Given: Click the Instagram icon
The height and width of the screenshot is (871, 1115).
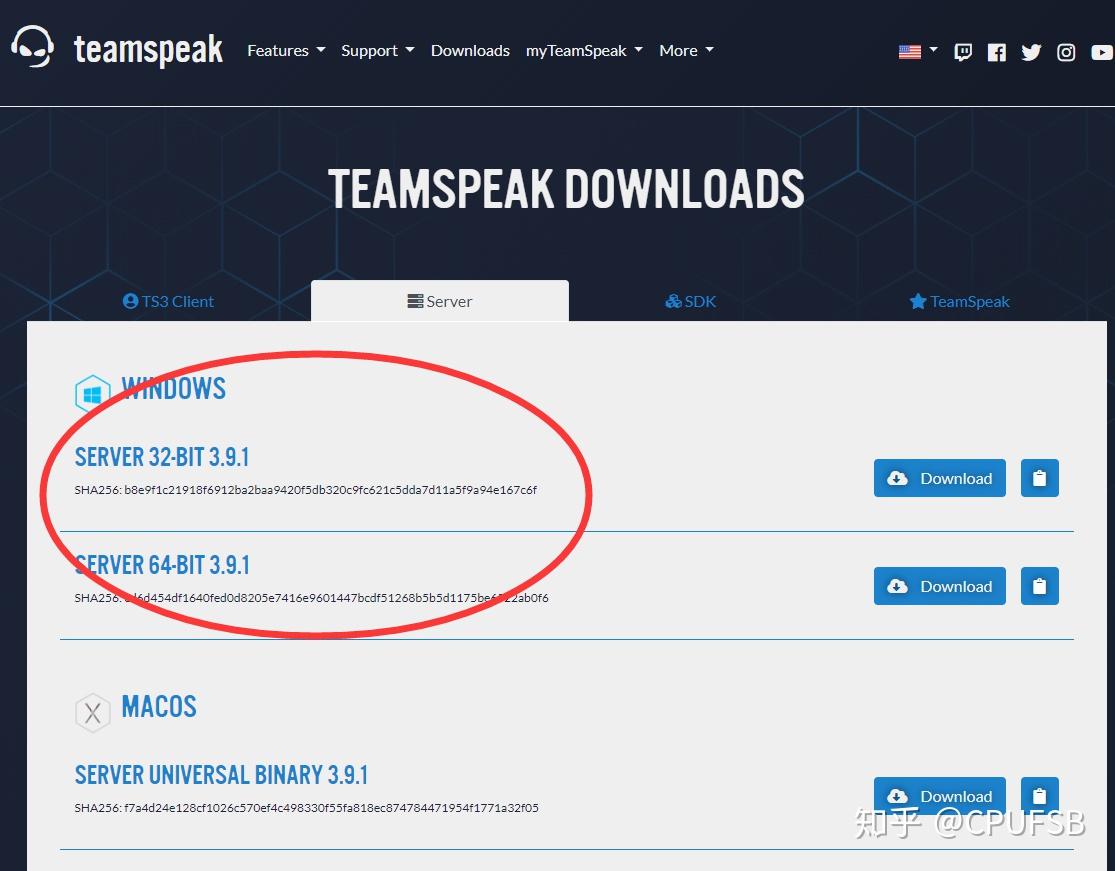Looking at the screenshot, I should (1066, 51).
